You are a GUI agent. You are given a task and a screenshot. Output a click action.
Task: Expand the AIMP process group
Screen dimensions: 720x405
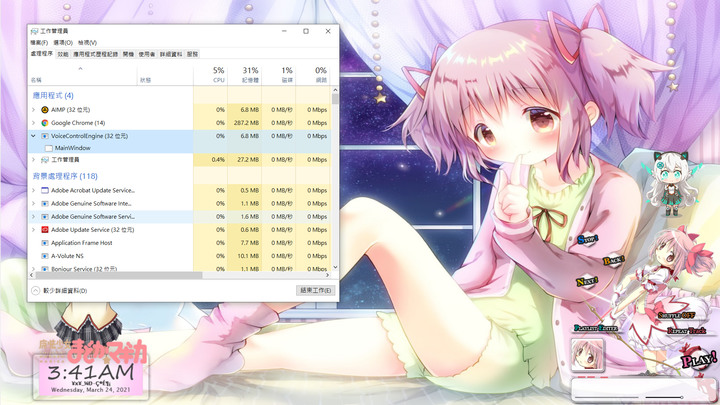(x=33, y=110)
